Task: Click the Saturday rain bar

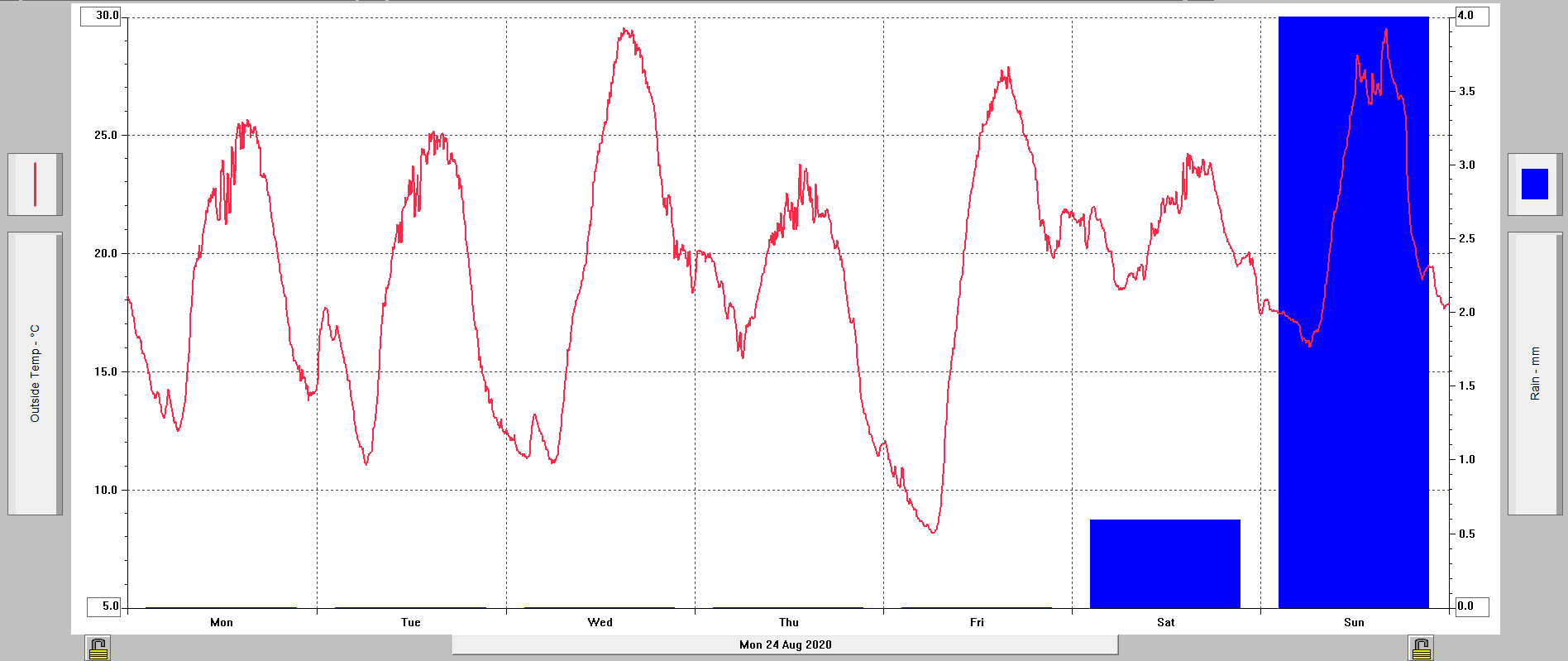Action: tap(1164, 563)
